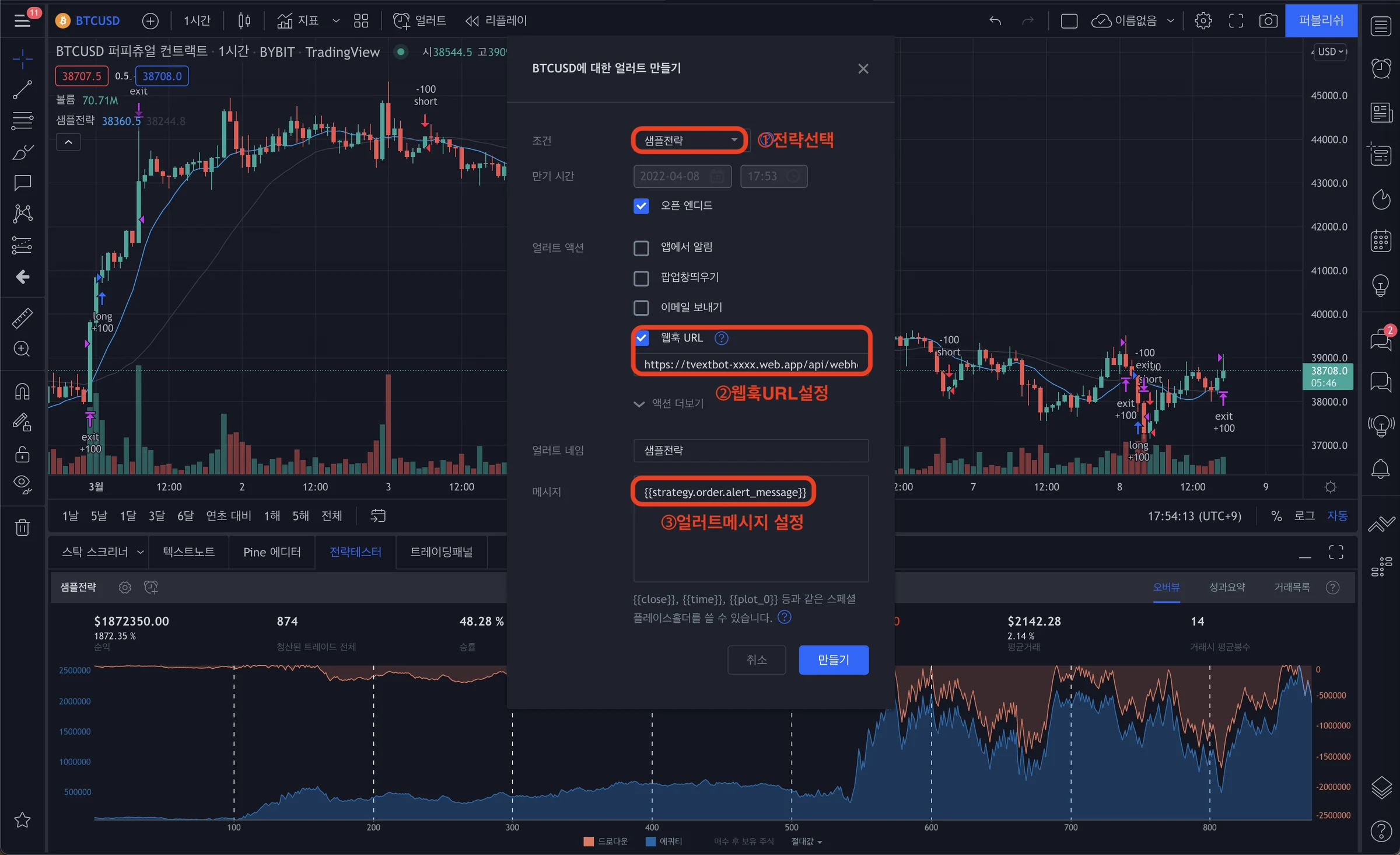Open the alerts alarm clock panel

click(x=1381, y=69)
